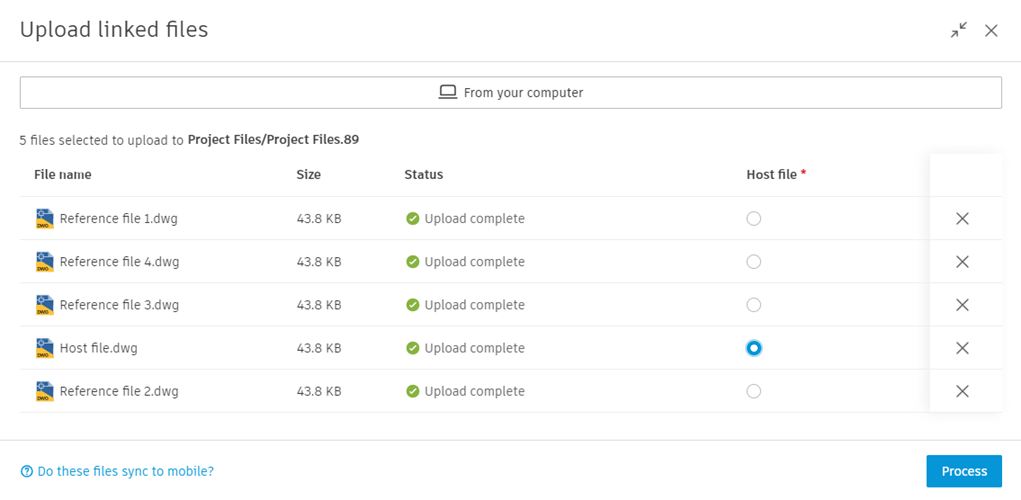The width and height of the screenshot is (1021, 500).
Task: Click the help question mark icon
Action: (x=27, y=471)
